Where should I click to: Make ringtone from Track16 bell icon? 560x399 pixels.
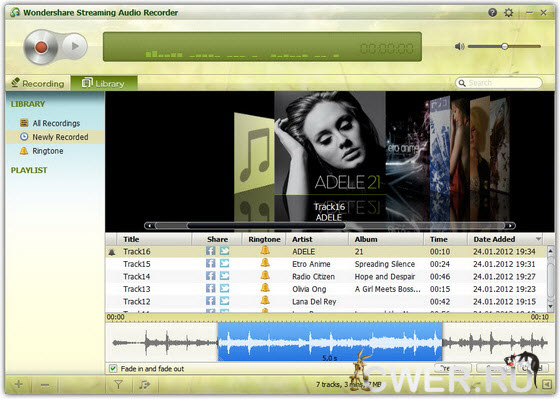[x=265, y=250]
